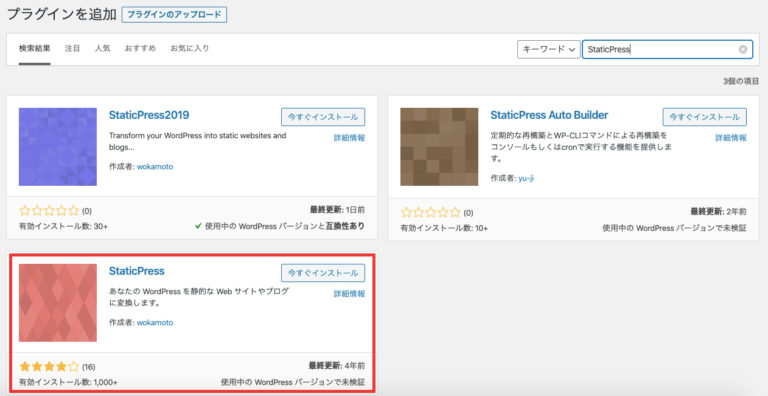Install StaticPress Auto Builder now
This screenshot has width=768, height=396.
pos(704,117)
